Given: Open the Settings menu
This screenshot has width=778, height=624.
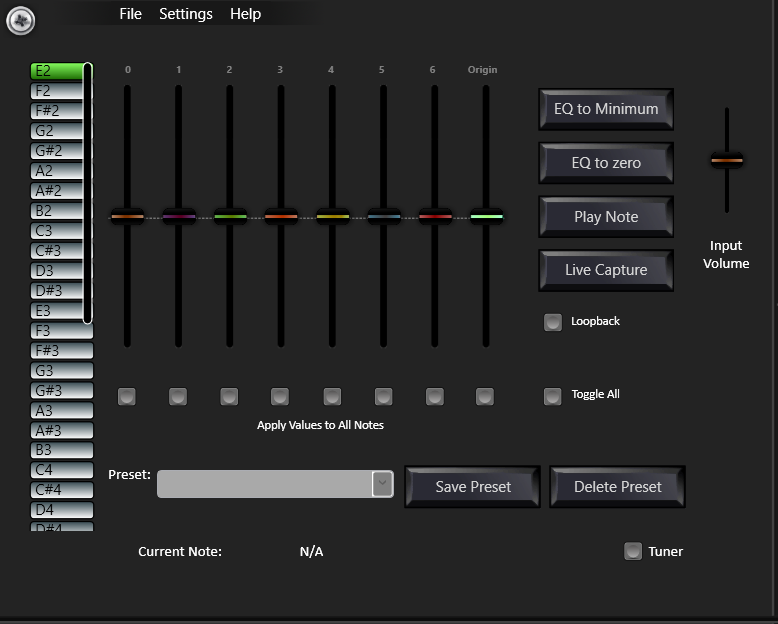Looking at the screenshot, I should (x=186, y=14).
